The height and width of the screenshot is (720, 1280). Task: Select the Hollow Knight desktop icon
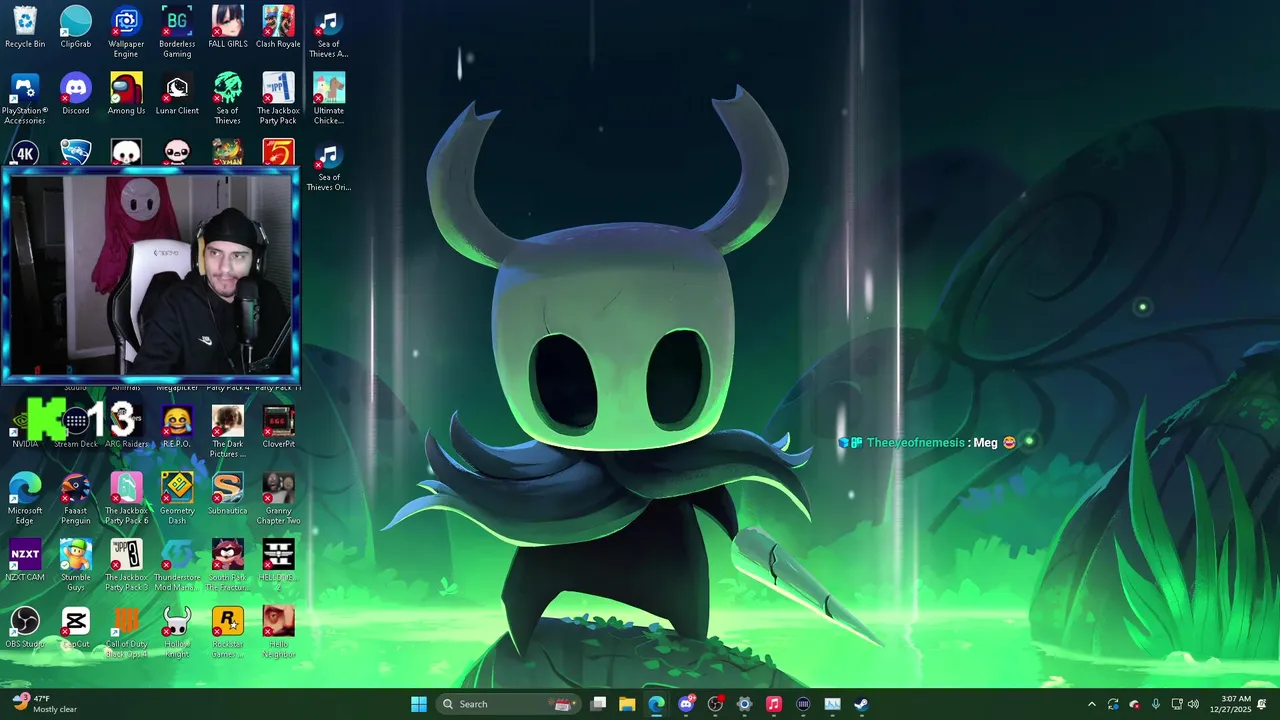177,633
